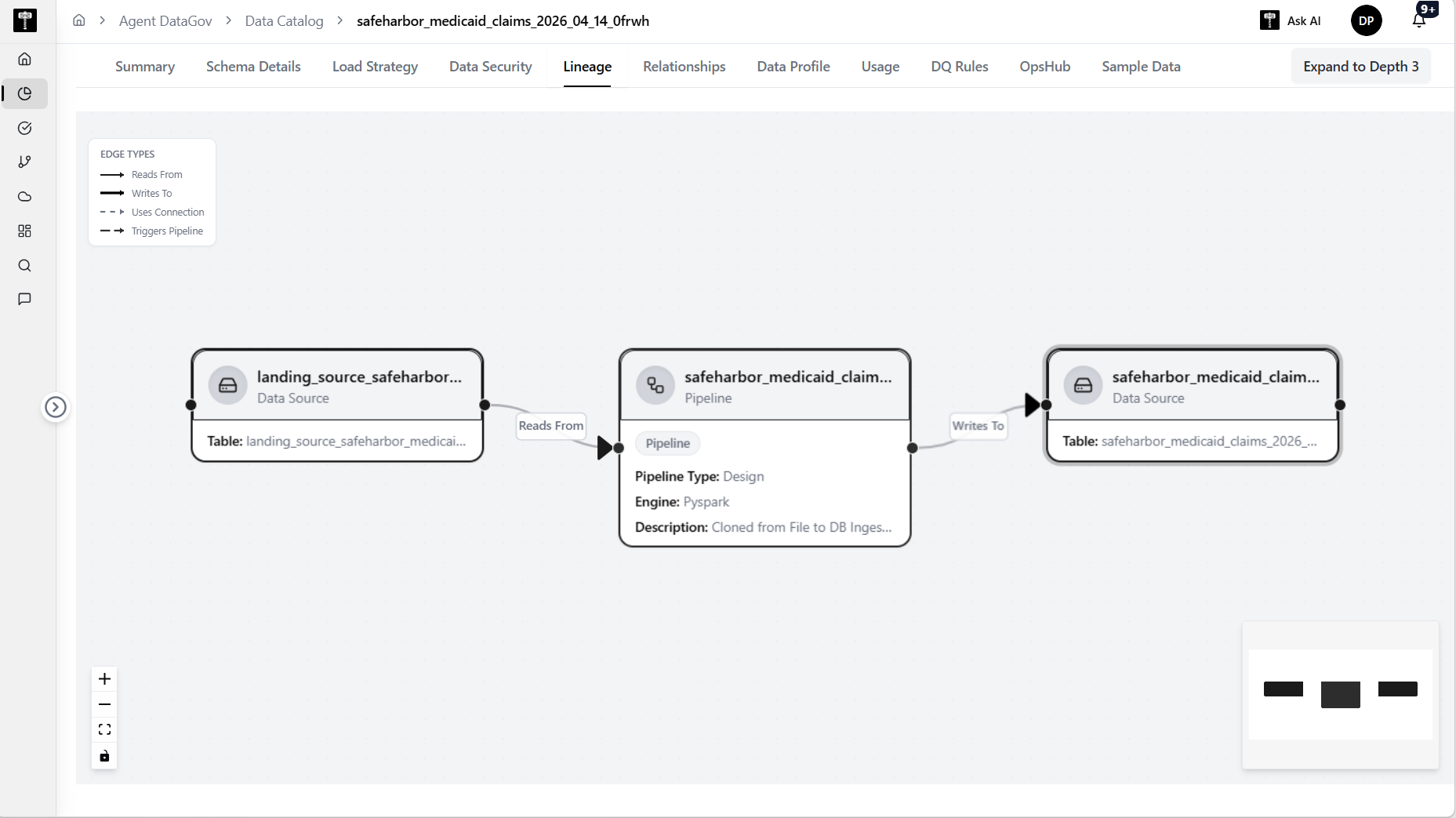1456x818 pixels.
Task: Click Table: landing_source_safeharbor_medicai text
Action: coord(336,442)
